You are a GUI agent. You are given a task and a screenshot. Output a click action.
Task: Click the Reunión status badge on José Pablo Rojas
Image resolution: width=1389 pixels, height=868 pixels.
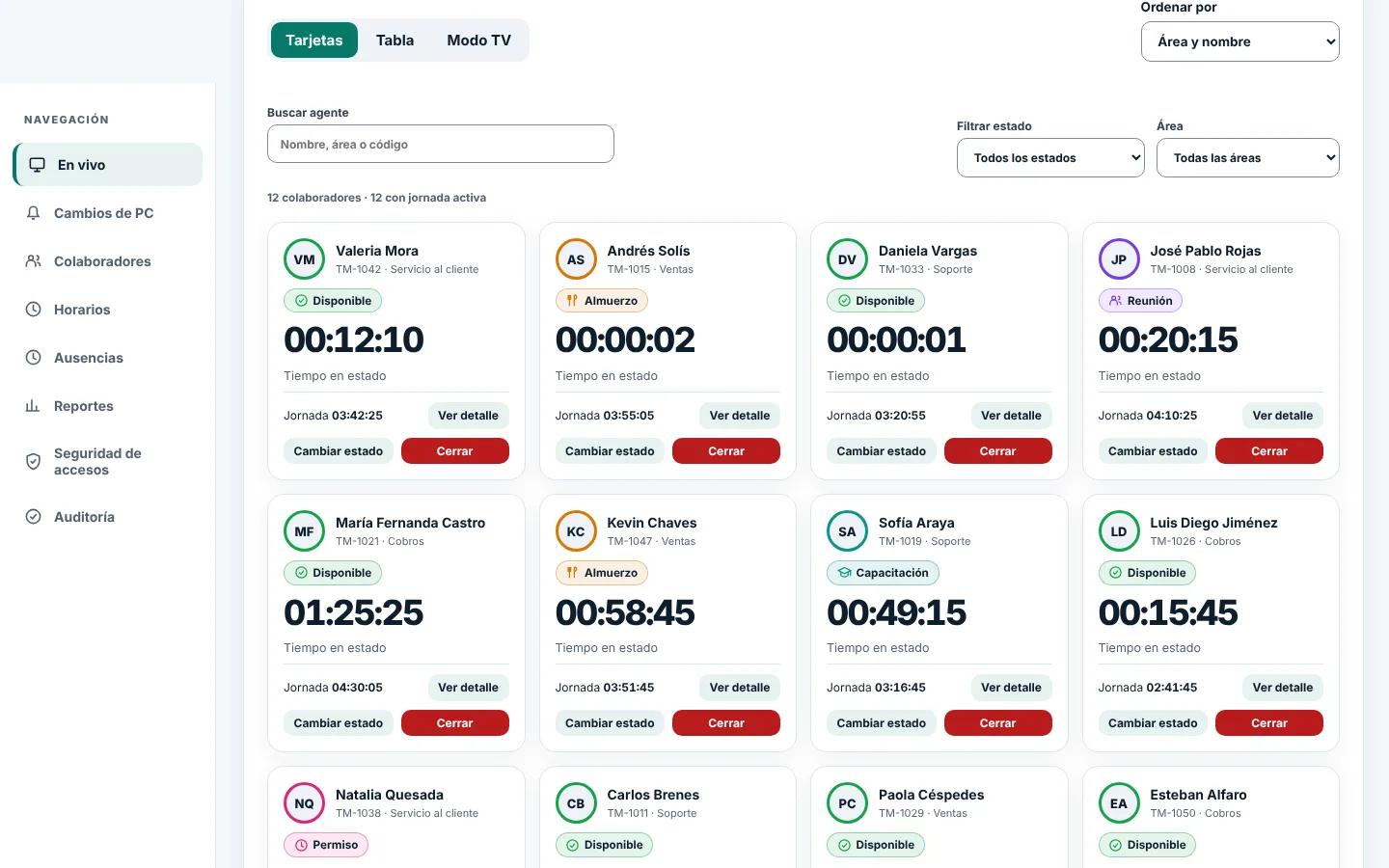1140,301
